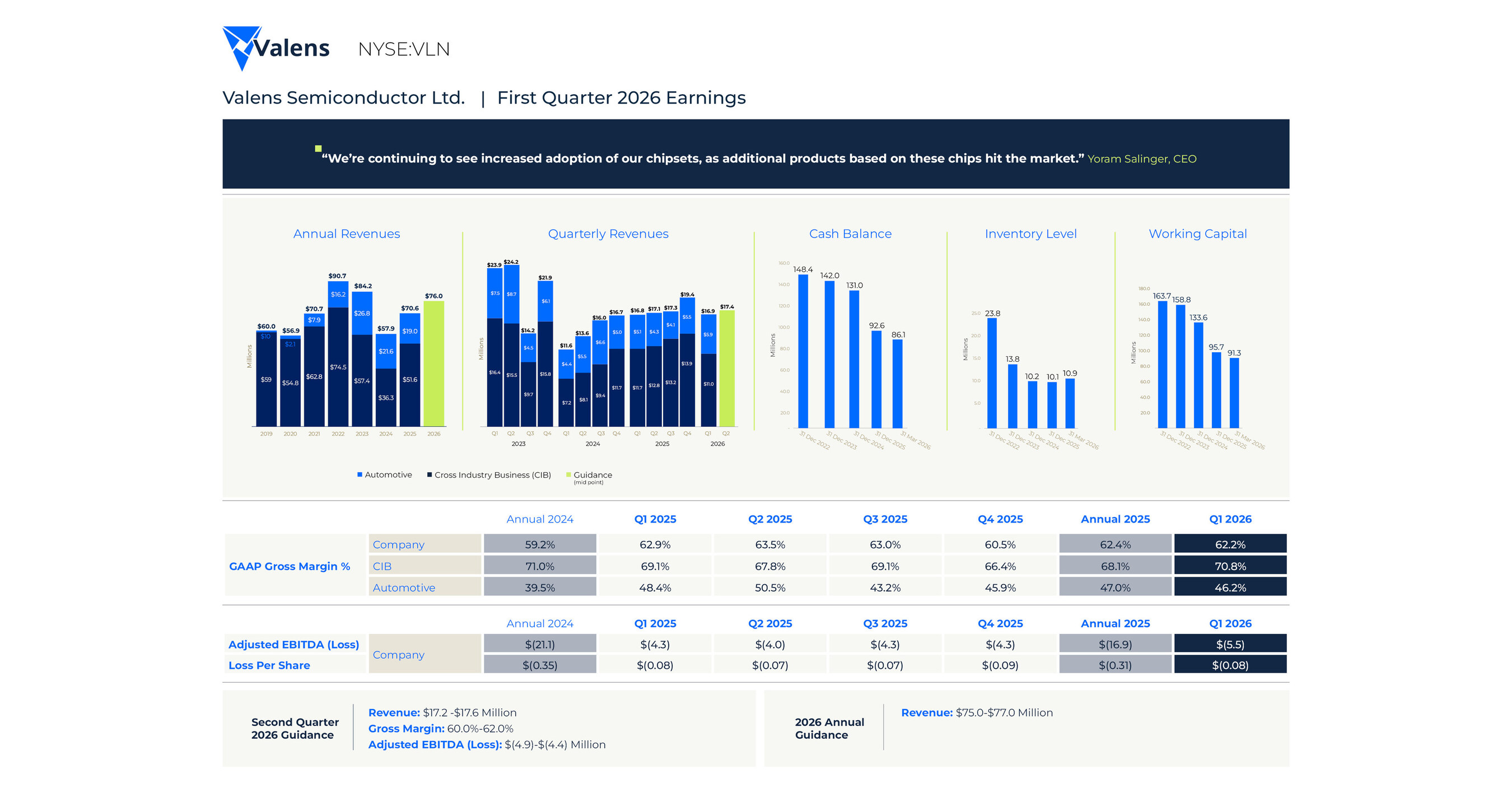Select the Annual Revenues chart title

point(346,234)
